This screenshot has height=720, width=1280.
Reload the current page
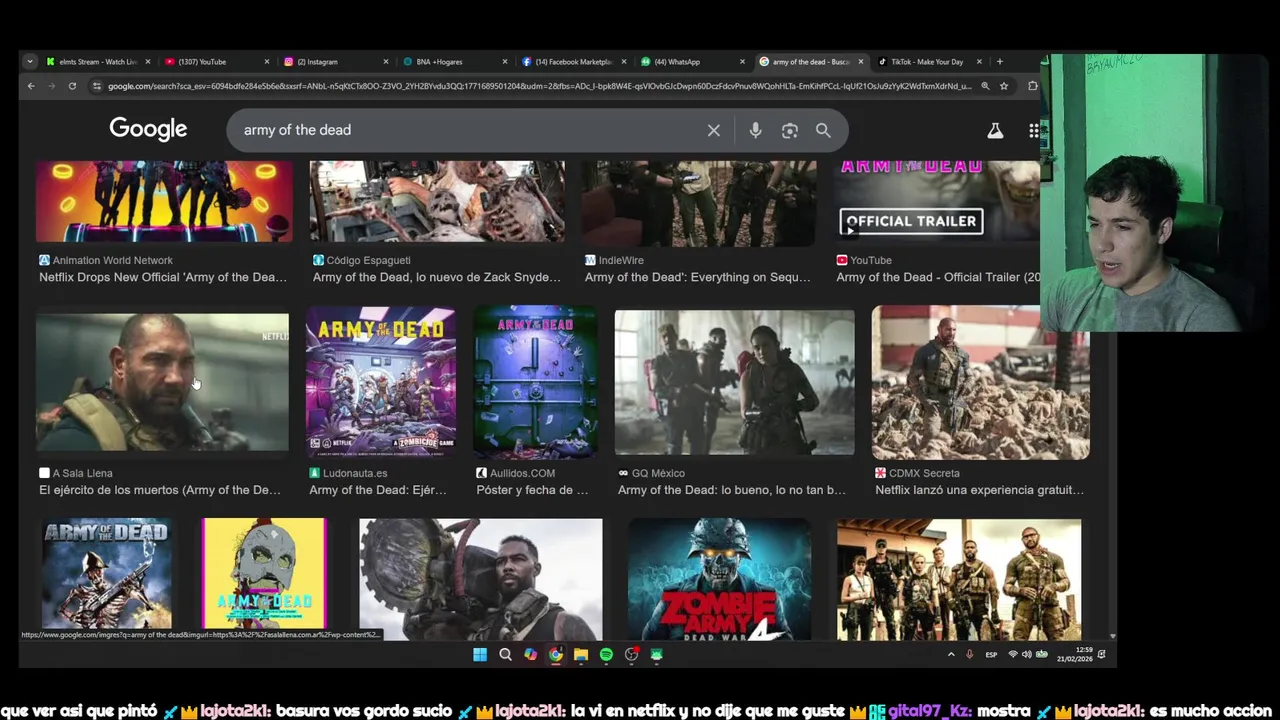coord(72,86)
